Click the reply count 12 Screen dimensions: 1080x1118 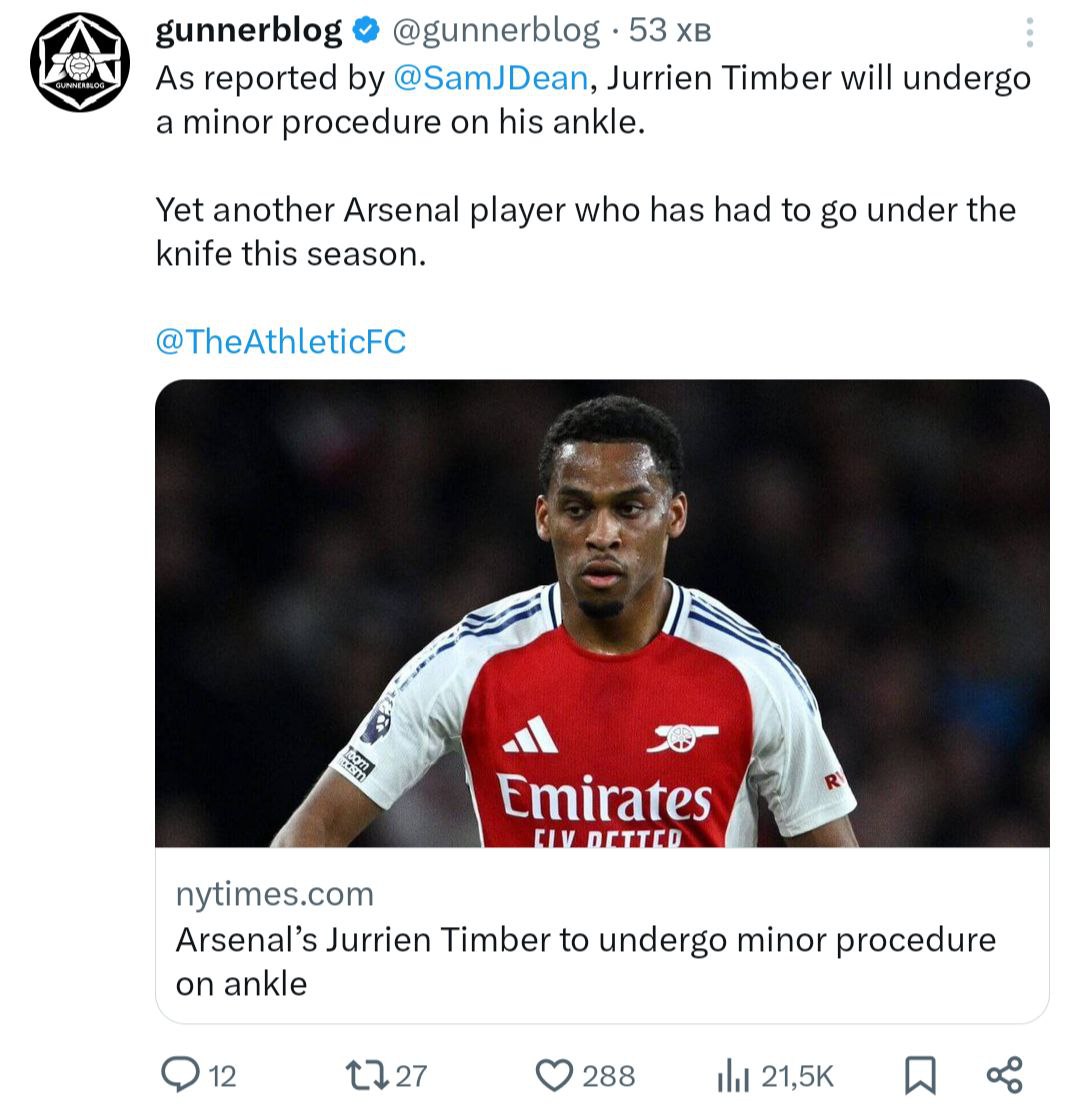(x=222, y=1076)
